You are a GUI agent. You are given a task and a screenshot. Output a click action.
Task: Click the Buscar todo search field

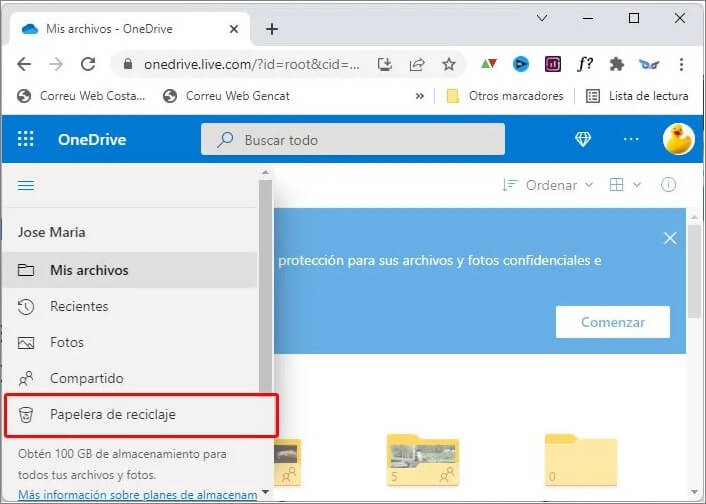tap(353, 140)
